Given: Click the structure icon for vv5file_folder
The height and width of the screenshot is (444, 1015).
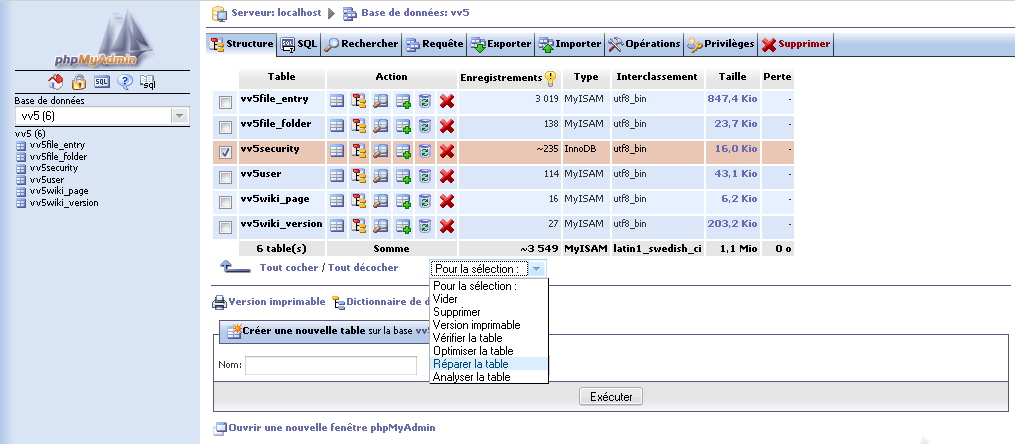Looking at the screenshot, I should pos(360,125).
